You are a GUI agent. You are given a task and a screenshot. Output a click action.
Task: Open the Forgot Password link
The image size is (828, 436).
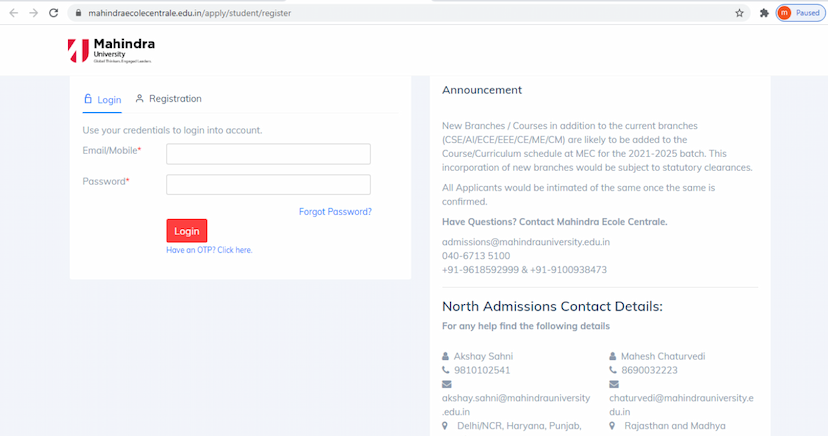(x=335, y=212)
